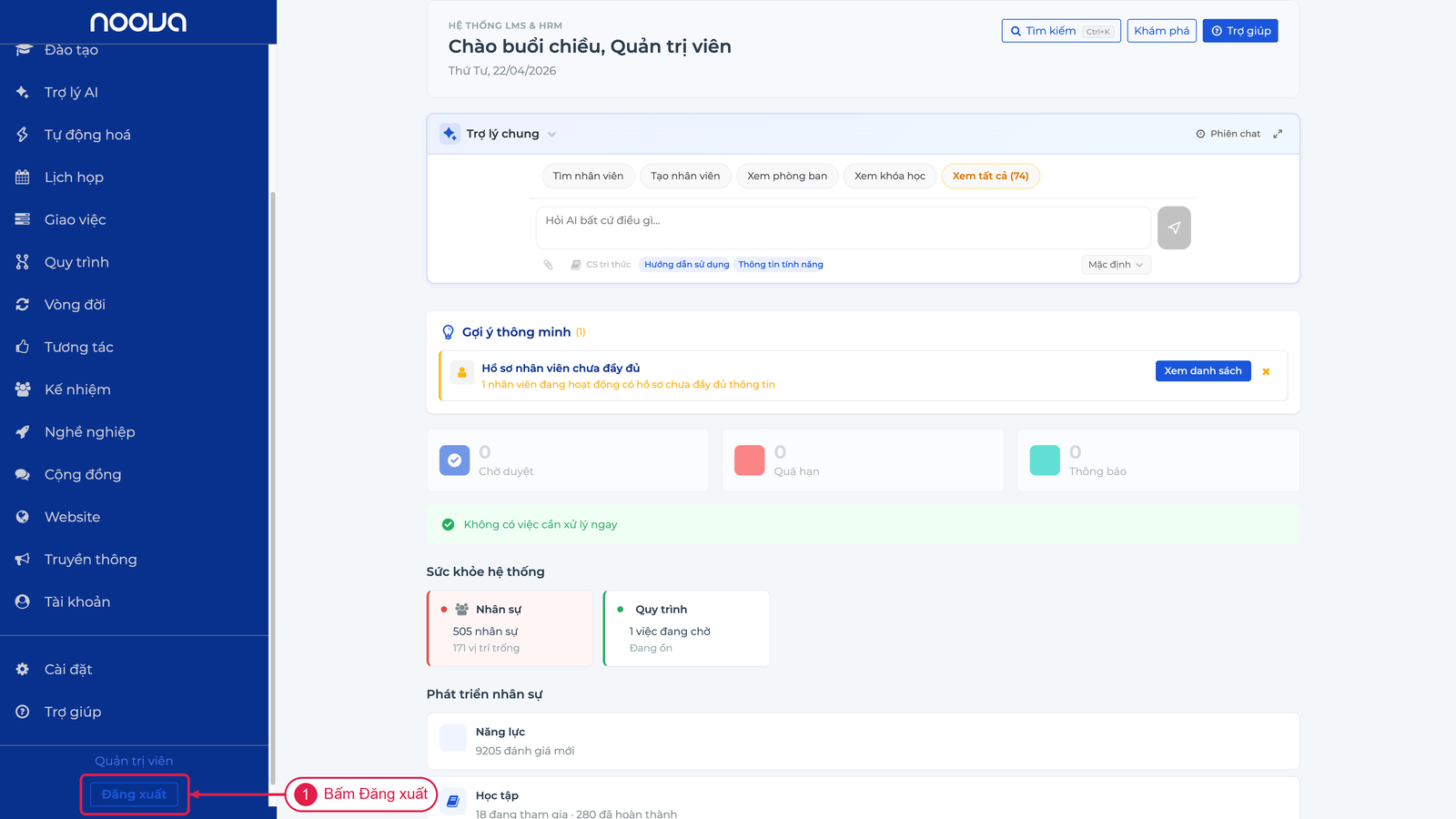Open Phiên chat history
1456x819 pixels.
point(1228,134)
